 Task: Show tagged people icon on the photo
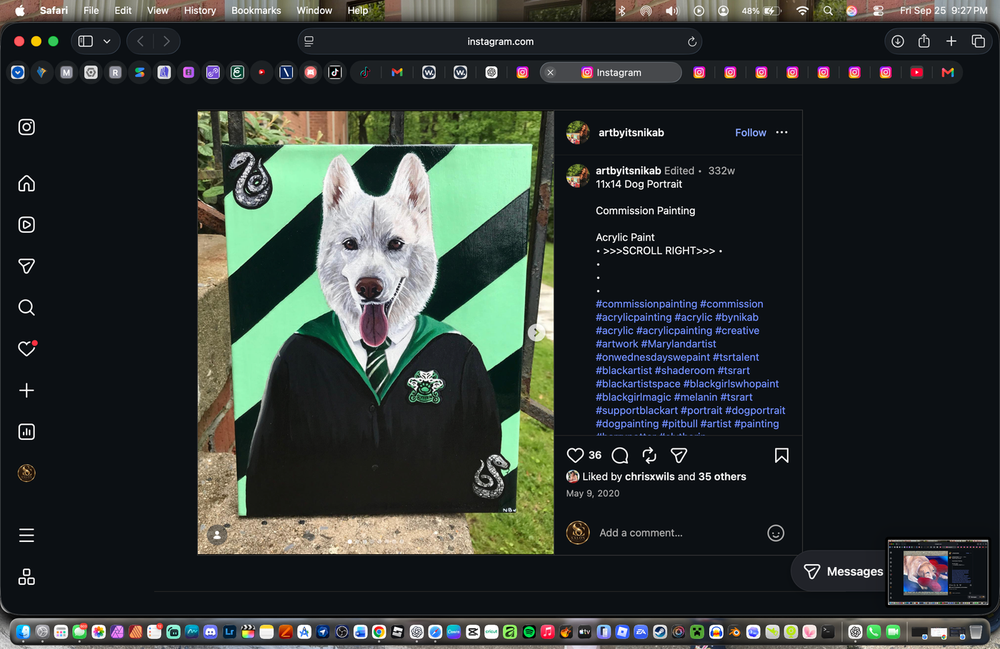(x=217, y=535)
